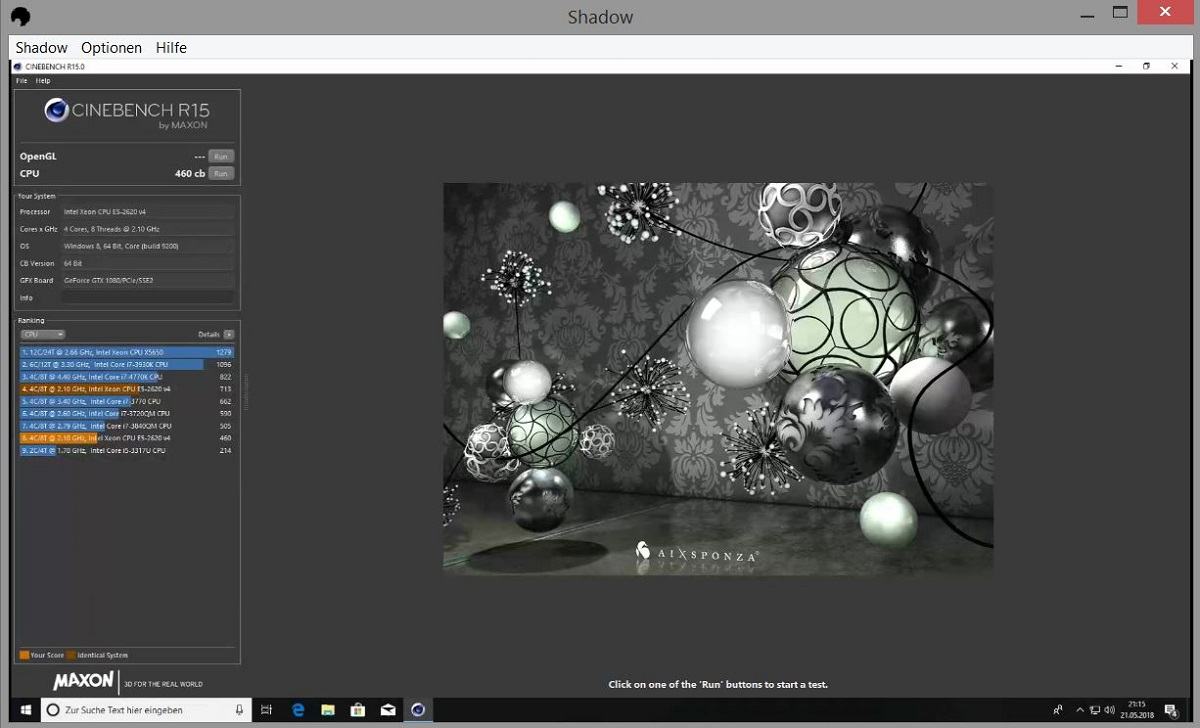This screenshot has height=728, width=1200.
Task: Click the Cinebench R15 logo
Action: point(127,114)
